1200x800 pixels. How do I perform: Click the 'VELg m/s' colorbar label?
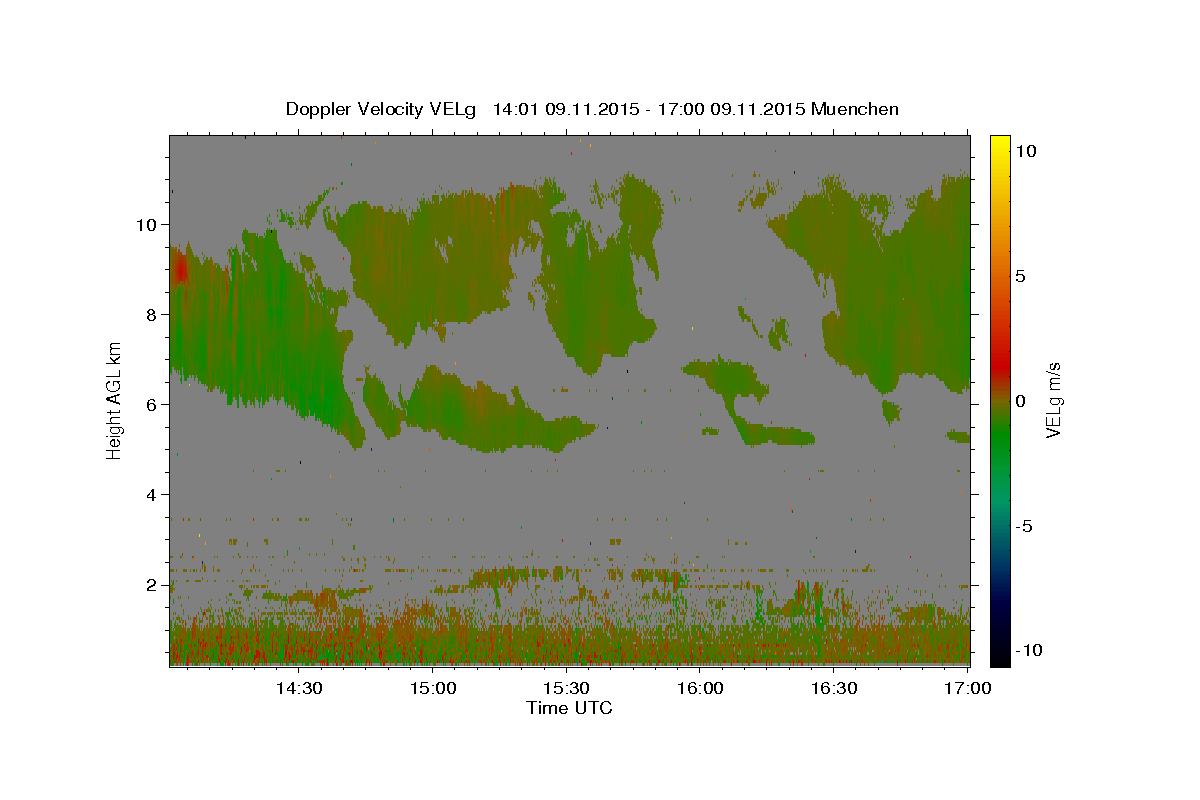pyautogui.click(x=1053, y=400)
